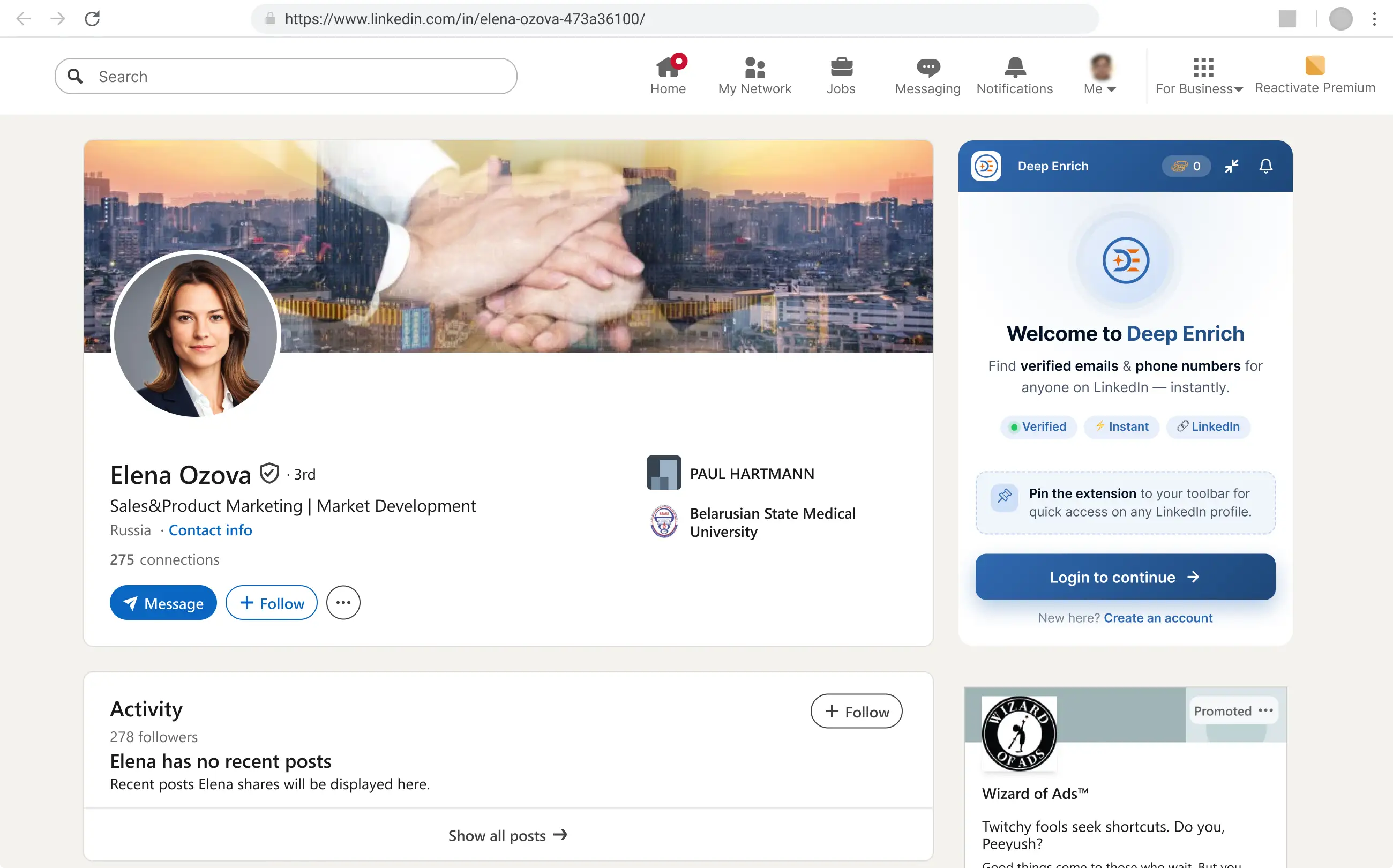
Task: Expand the For Business menu
Action: [1199, 75]
